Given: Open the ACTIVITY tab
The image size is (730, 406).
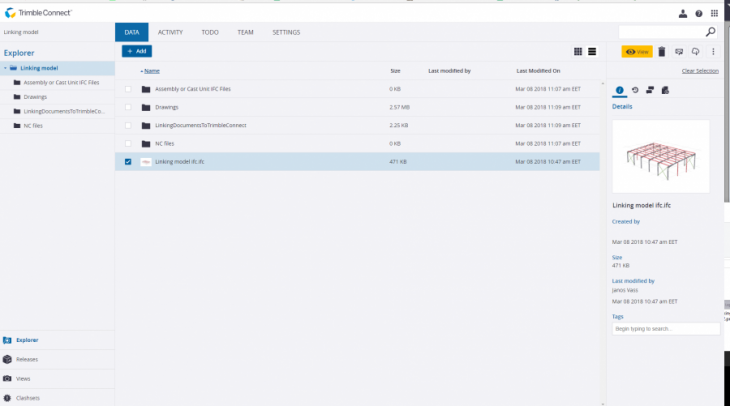Looking at the screenshot, I should 170,32.
